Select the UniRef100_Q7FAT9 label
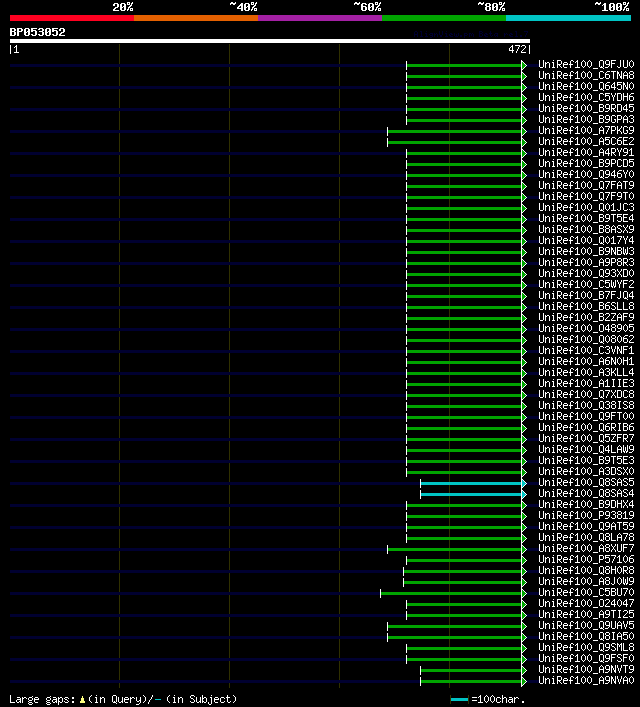Viewport: 640px width, 707px height. pyautogui.click(x=586, y=185)
